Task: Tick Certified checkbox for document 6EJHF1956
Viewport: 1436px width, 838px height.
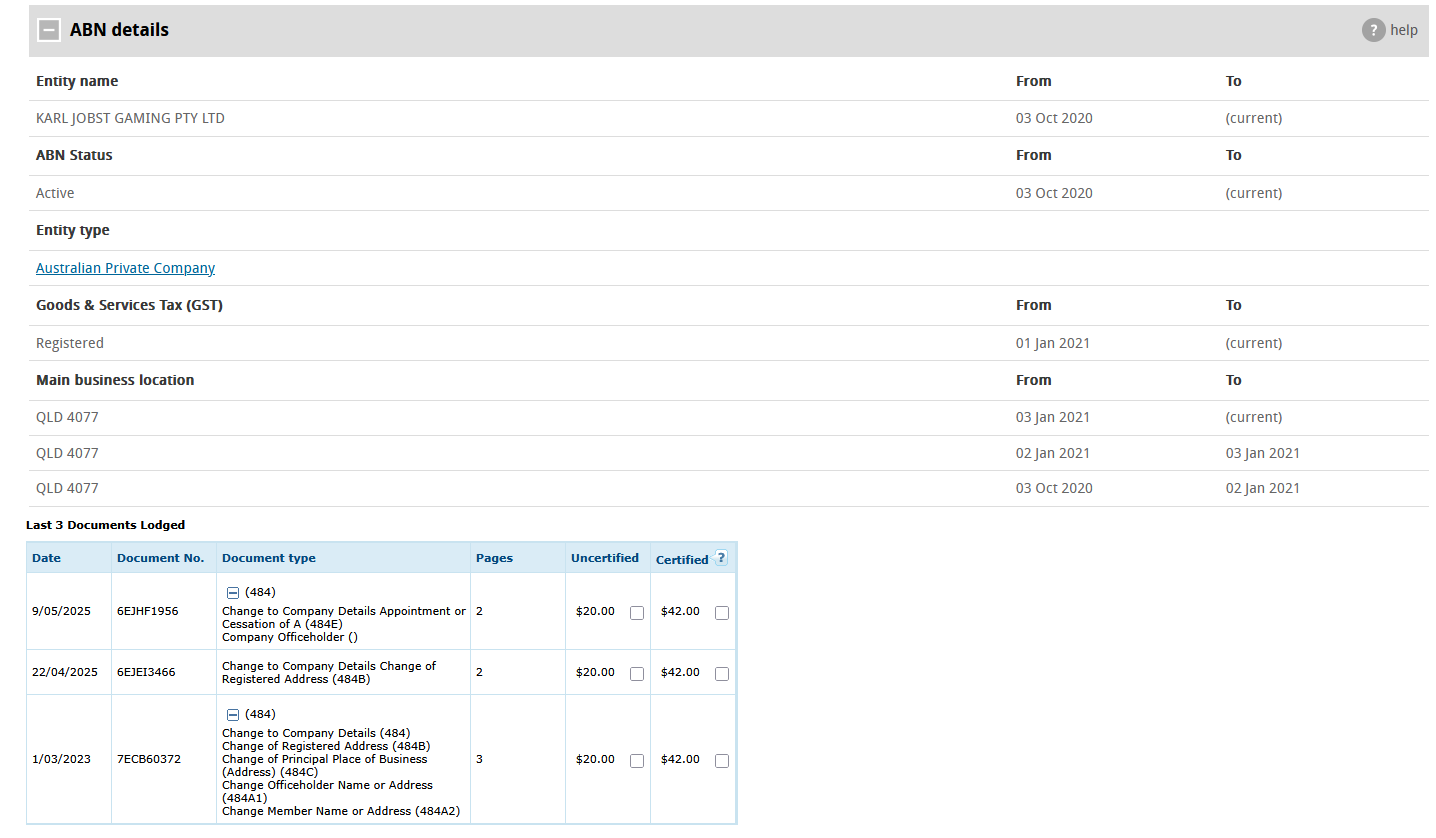Action: (722, 613)
